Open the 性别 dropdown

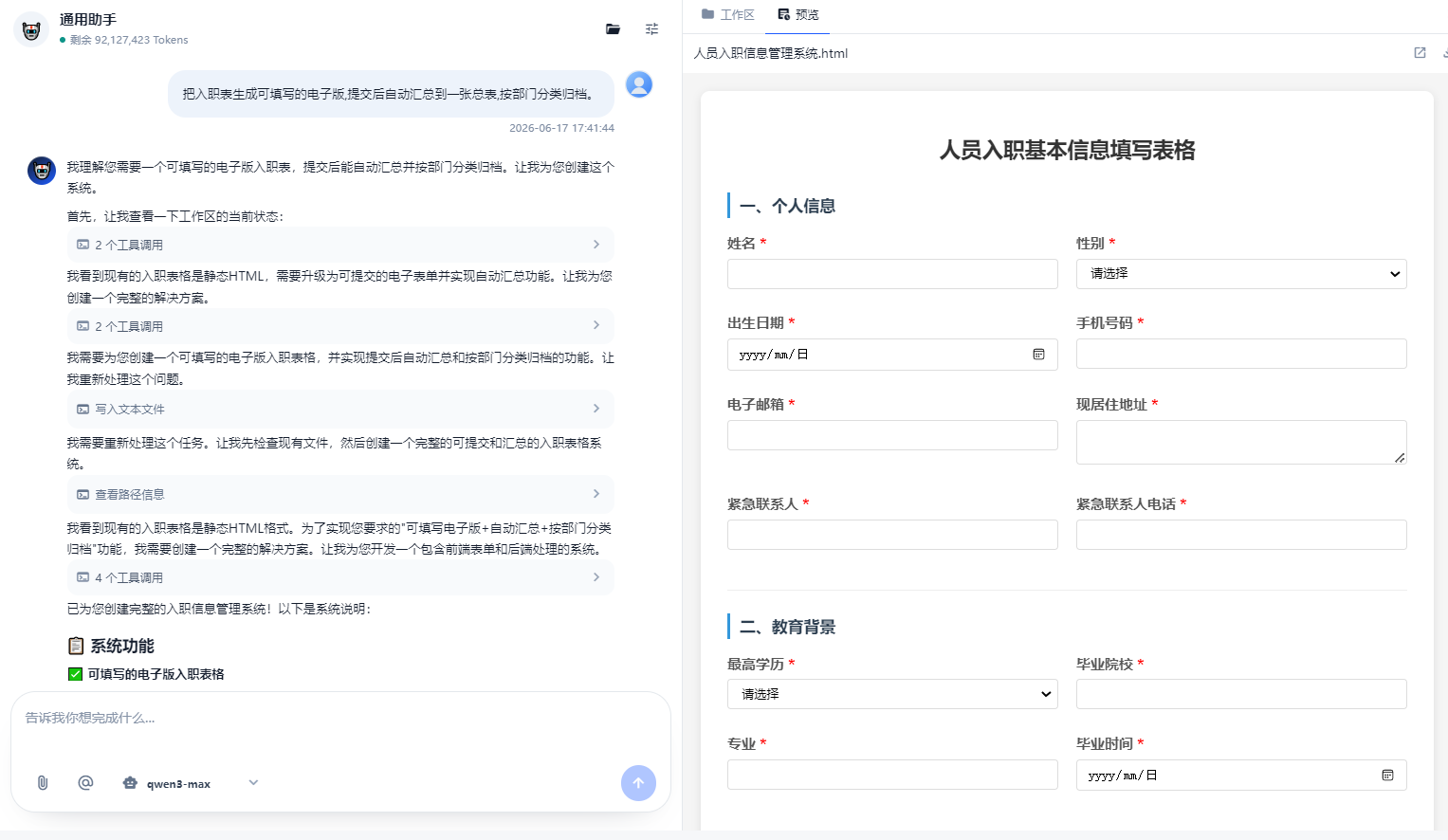tap(1241, 274)
